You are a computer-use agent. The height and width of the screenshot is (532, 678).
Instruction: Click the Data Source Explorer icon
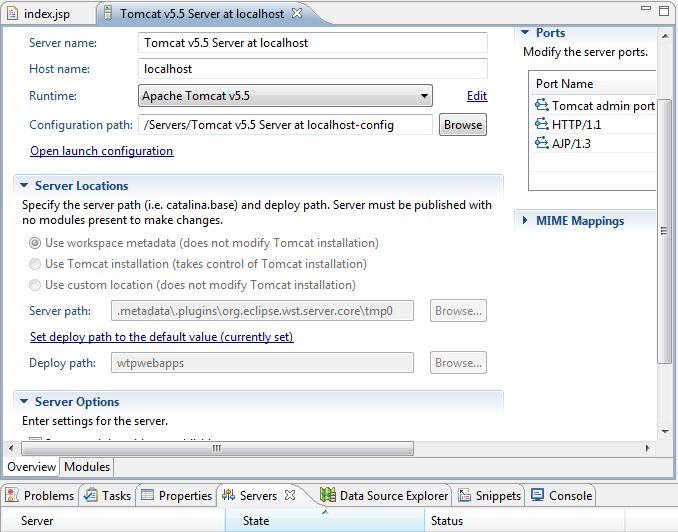328,495
